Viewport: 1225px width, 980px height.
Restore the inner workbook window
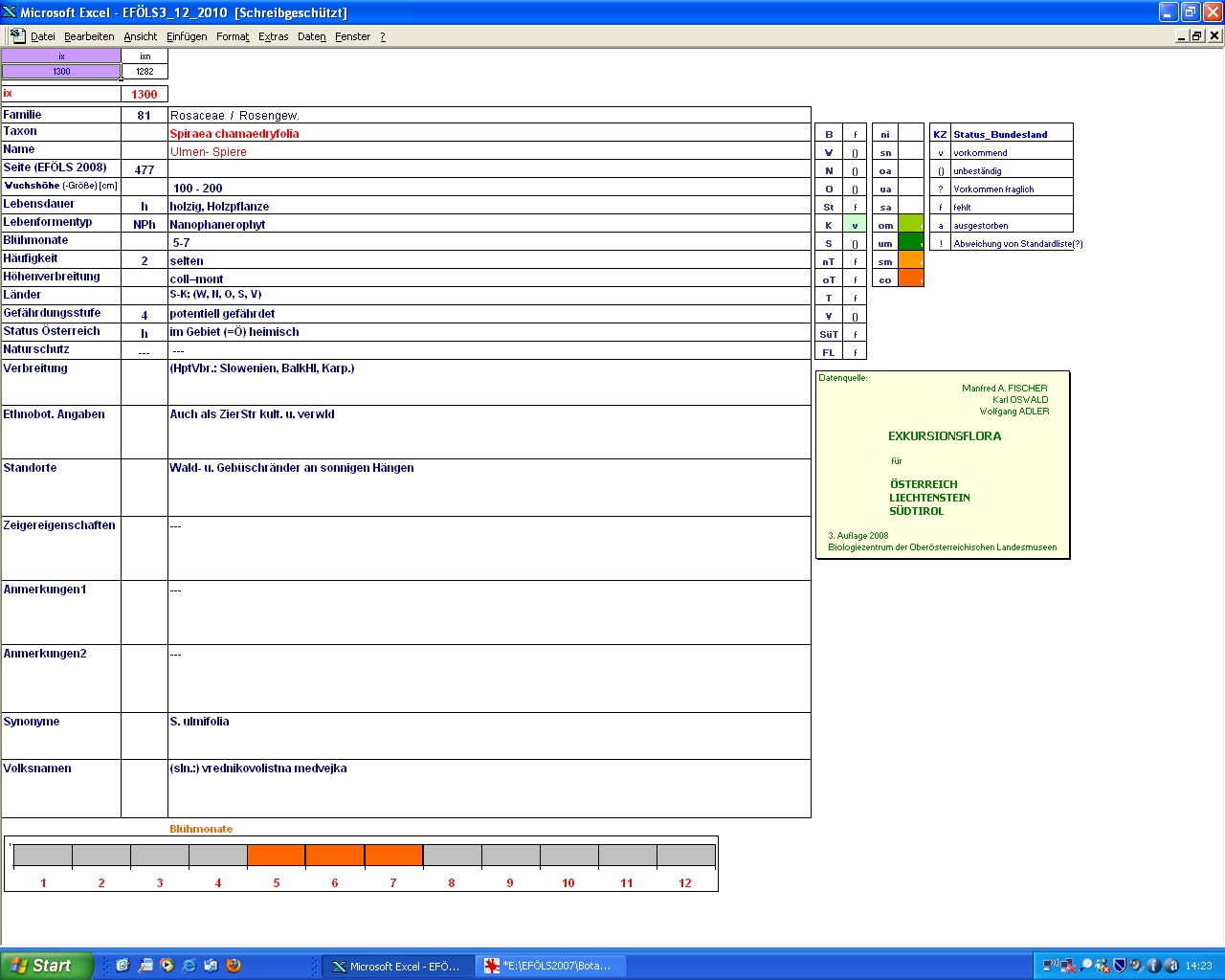pyautogui.click(x=1197, y=35)
